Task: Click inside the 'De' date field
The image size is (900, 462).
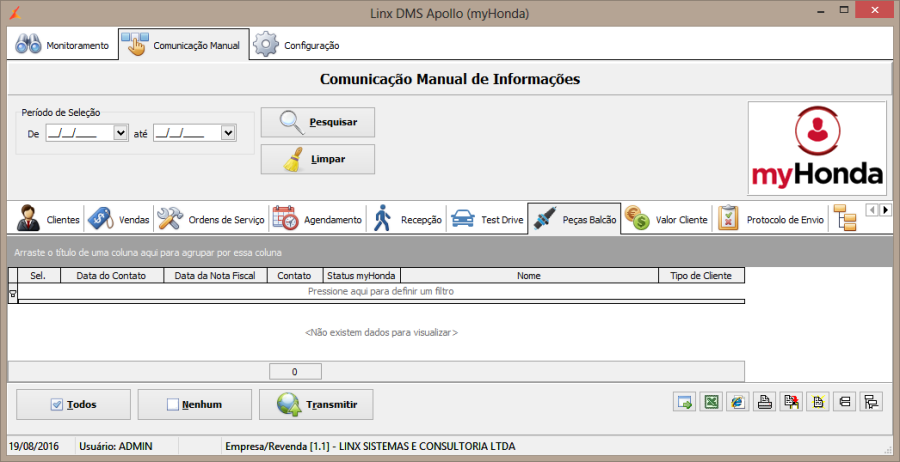Action: (x=80, y=133)
